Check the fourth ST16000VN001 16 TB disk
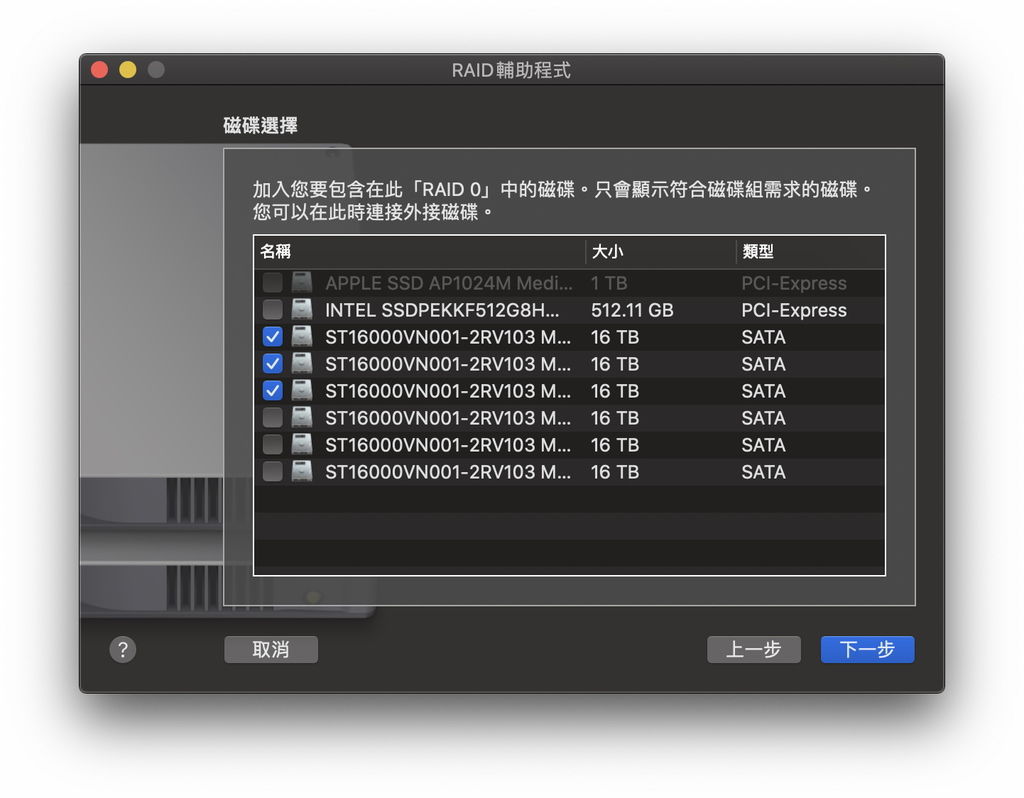 coord(272,418)
